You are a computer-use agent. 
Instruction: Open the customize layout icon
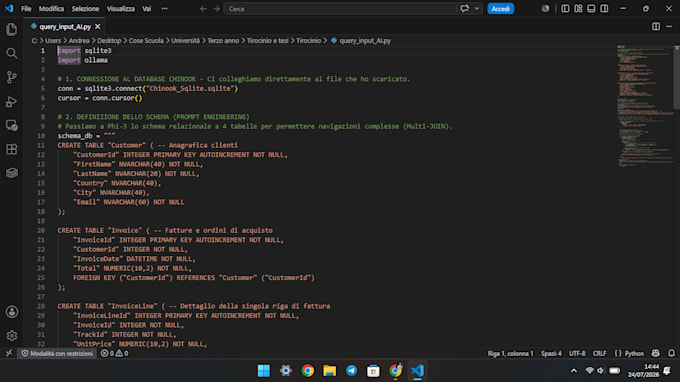578,9
